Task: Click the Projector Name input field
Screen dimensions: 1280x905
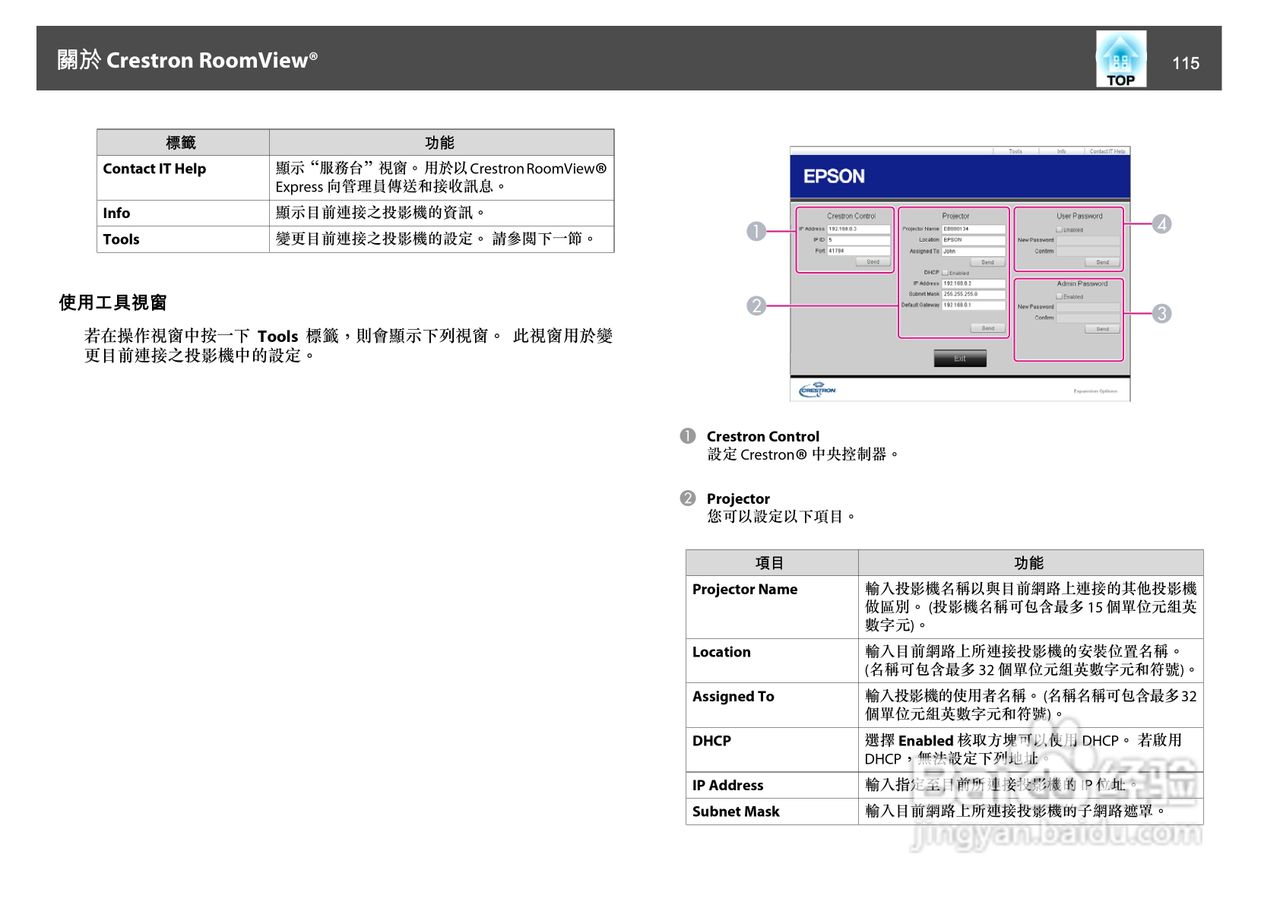Action: 972,227
